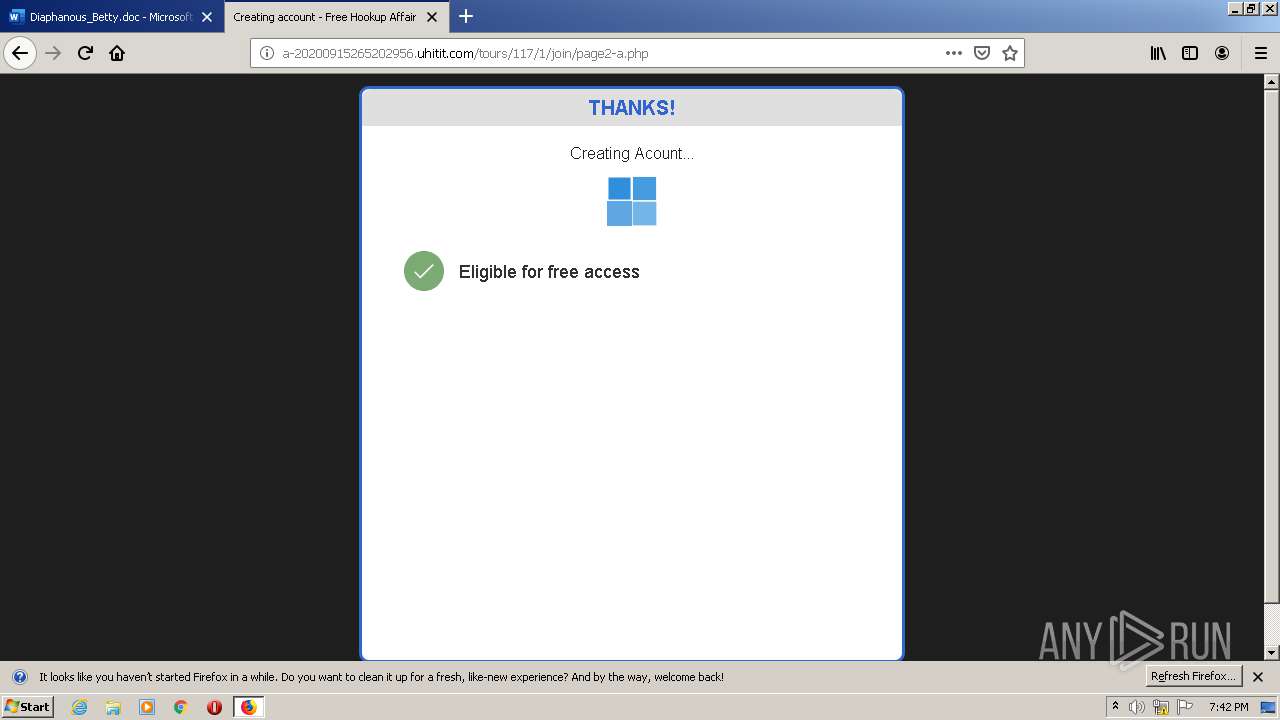Click green checkmark for free access

click(x=424, y=271)
